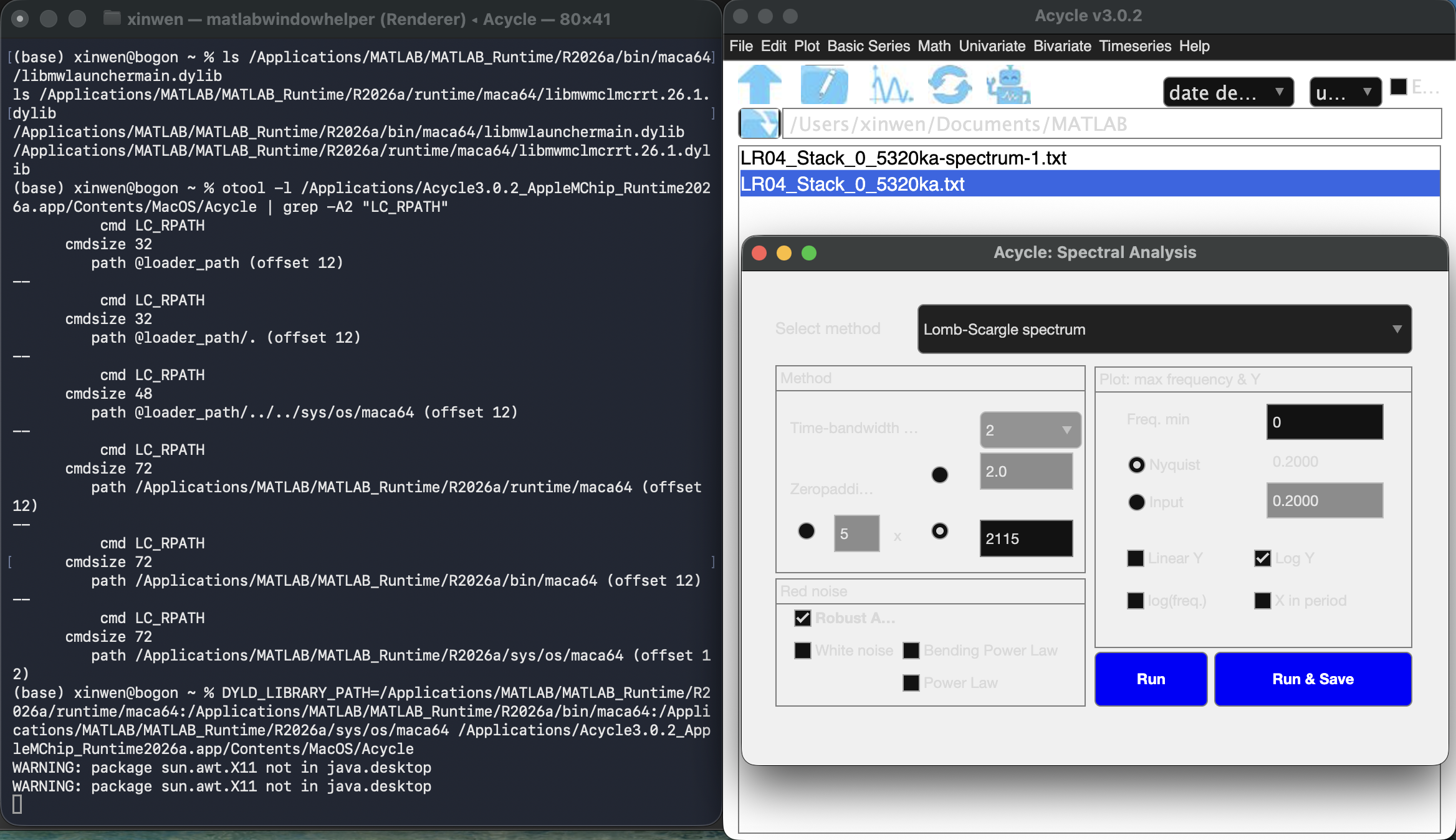Viewport: 1456px width, 840px height.
Task: Uncheck the Robust AR(1) red noise checkbox
Action: (803, 618)
